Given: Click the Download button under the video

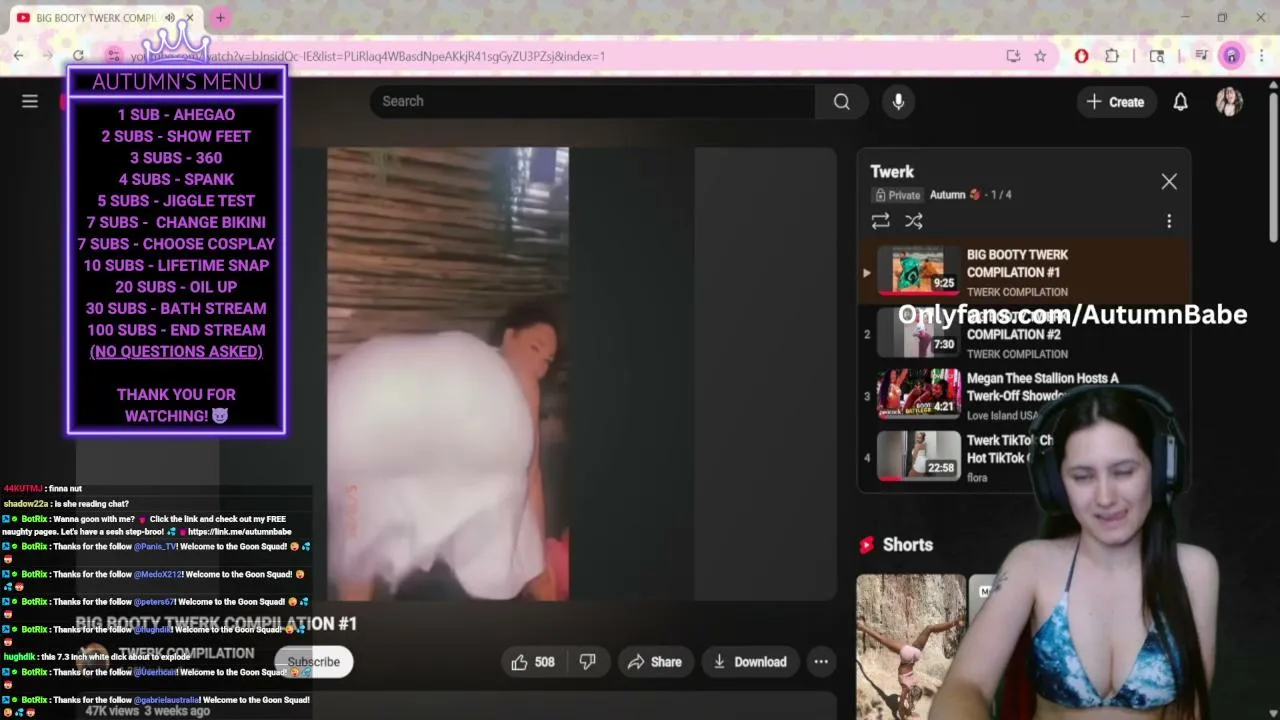Looking at the screenshot, I should pyautogui.click(x=750, y=662).
